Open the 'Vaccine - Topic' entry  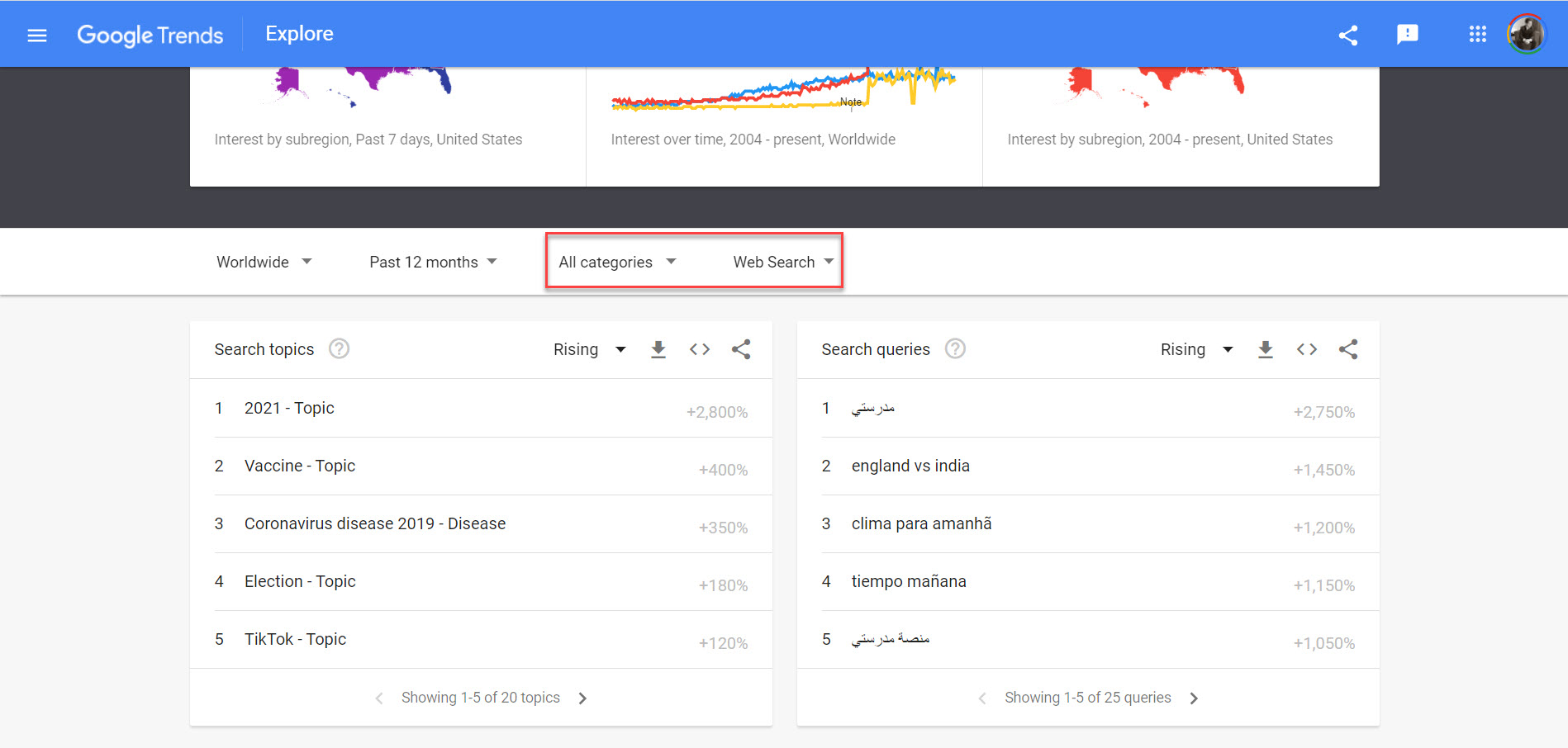(x=300, y=466)
